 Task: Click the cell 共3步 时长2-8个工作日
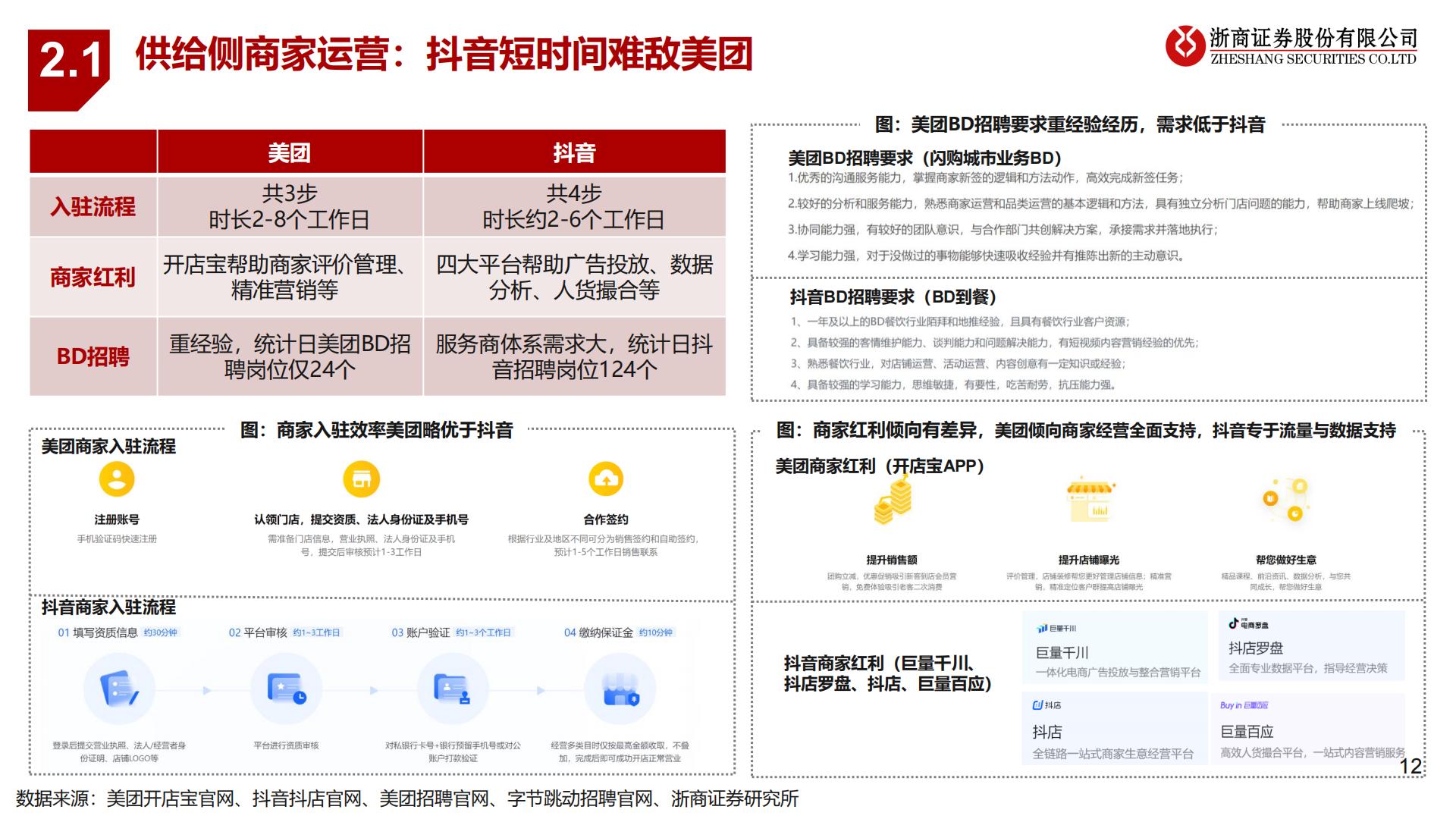pyautogui.click(x=290, y=206)
